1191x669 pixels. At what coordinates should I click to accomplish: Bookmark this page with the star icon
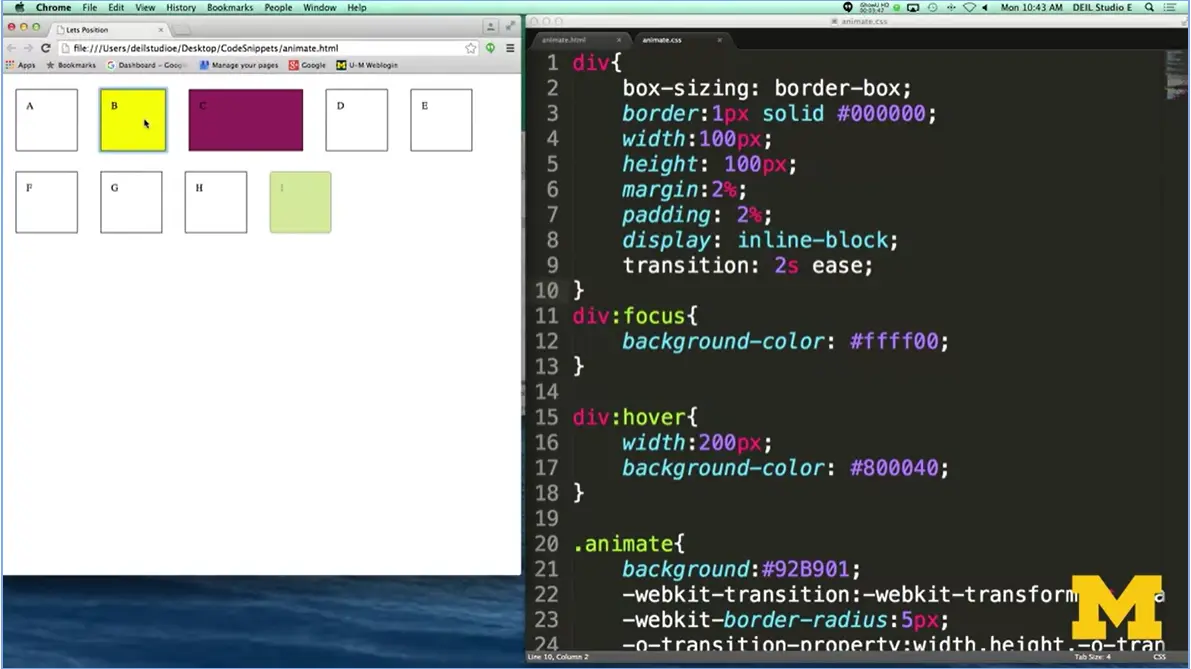click(x=471, y=48)
